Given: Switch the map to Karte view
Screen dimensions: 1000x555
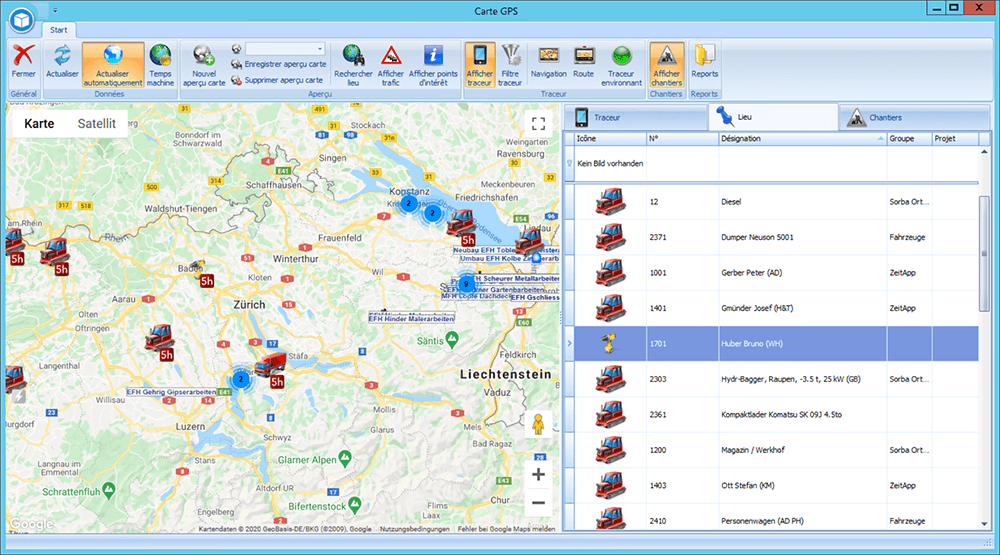Looking at the screenshot, I should (39, 124).
